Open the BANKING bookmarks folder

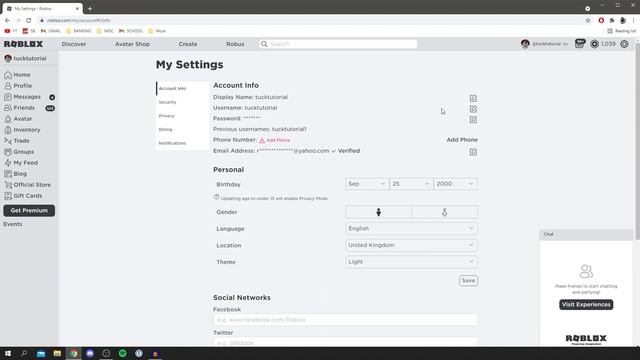point(79,31)
